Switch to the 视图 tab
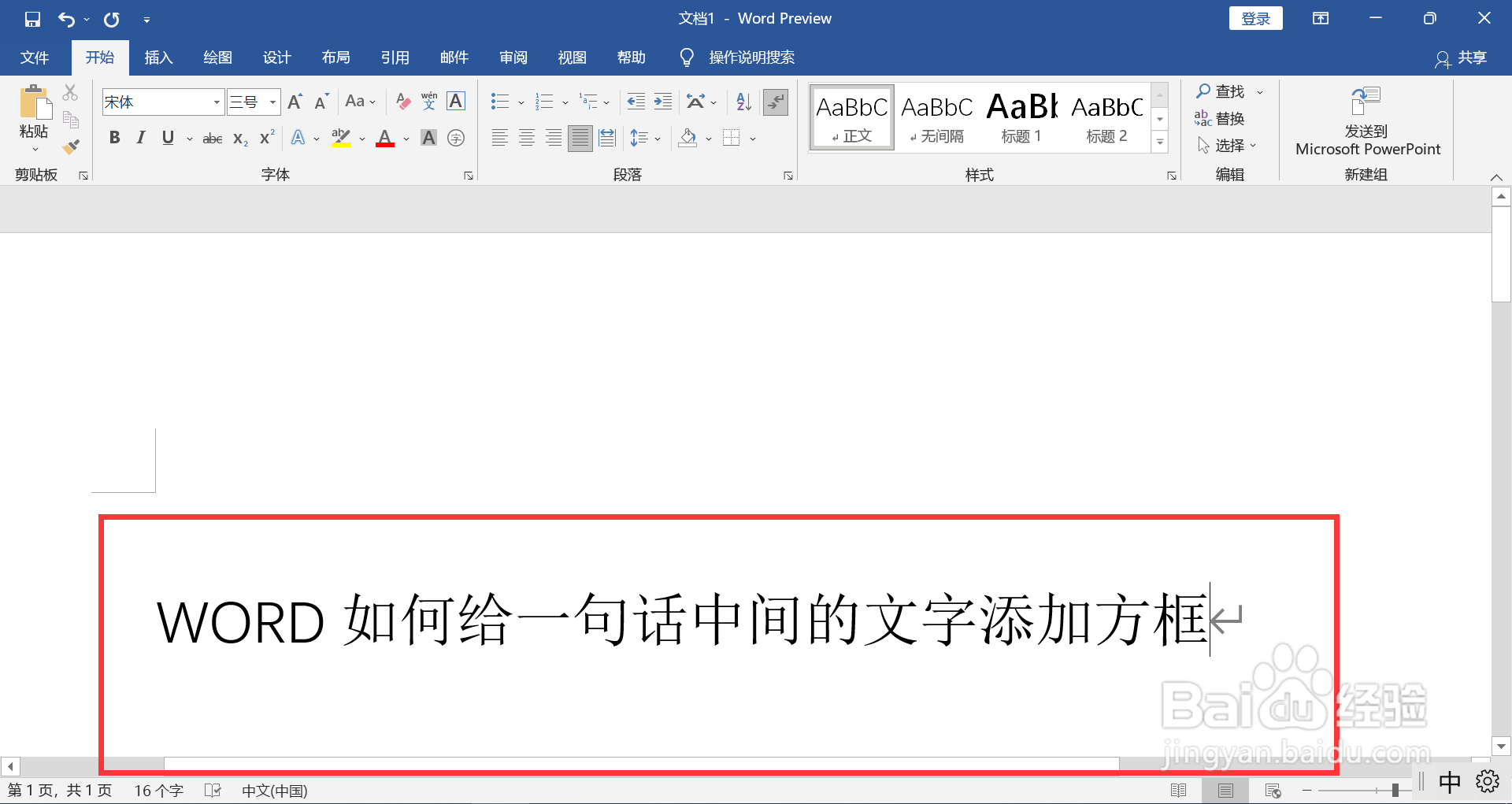 pyautogui.click(x=572, y=57)
